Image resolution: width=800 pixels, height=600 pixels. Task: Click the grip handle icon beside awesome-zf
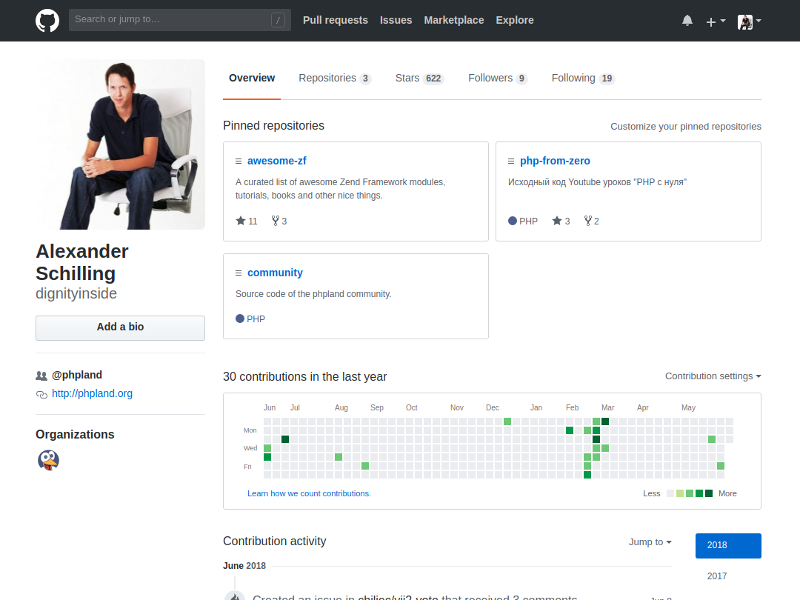(x=238, y=161)
